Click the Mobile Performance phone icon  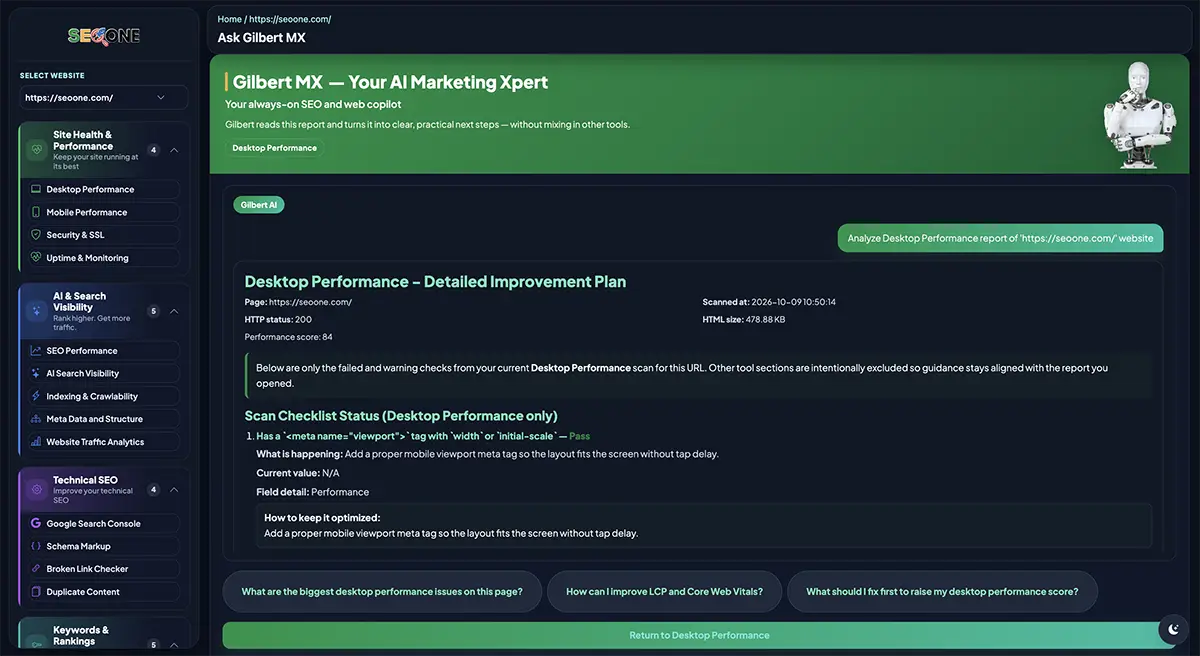[36, 212]
